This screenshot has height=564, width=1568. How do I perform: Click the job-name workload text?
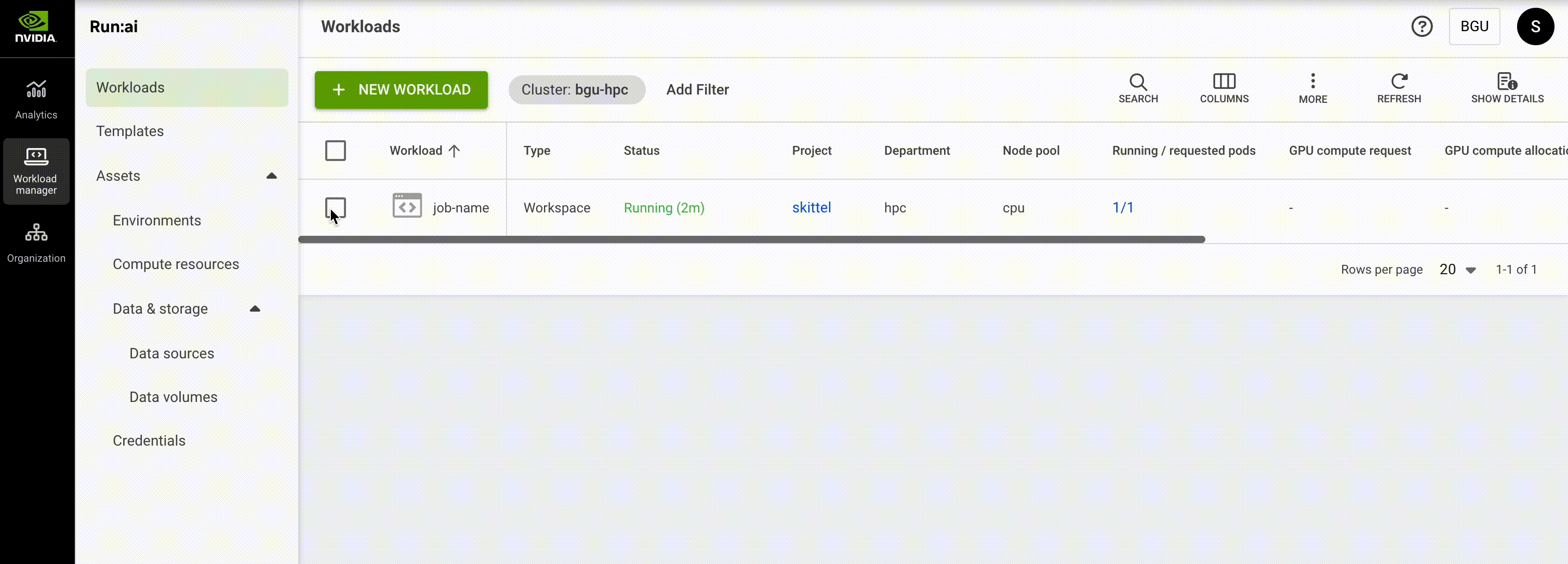point(461,208)
